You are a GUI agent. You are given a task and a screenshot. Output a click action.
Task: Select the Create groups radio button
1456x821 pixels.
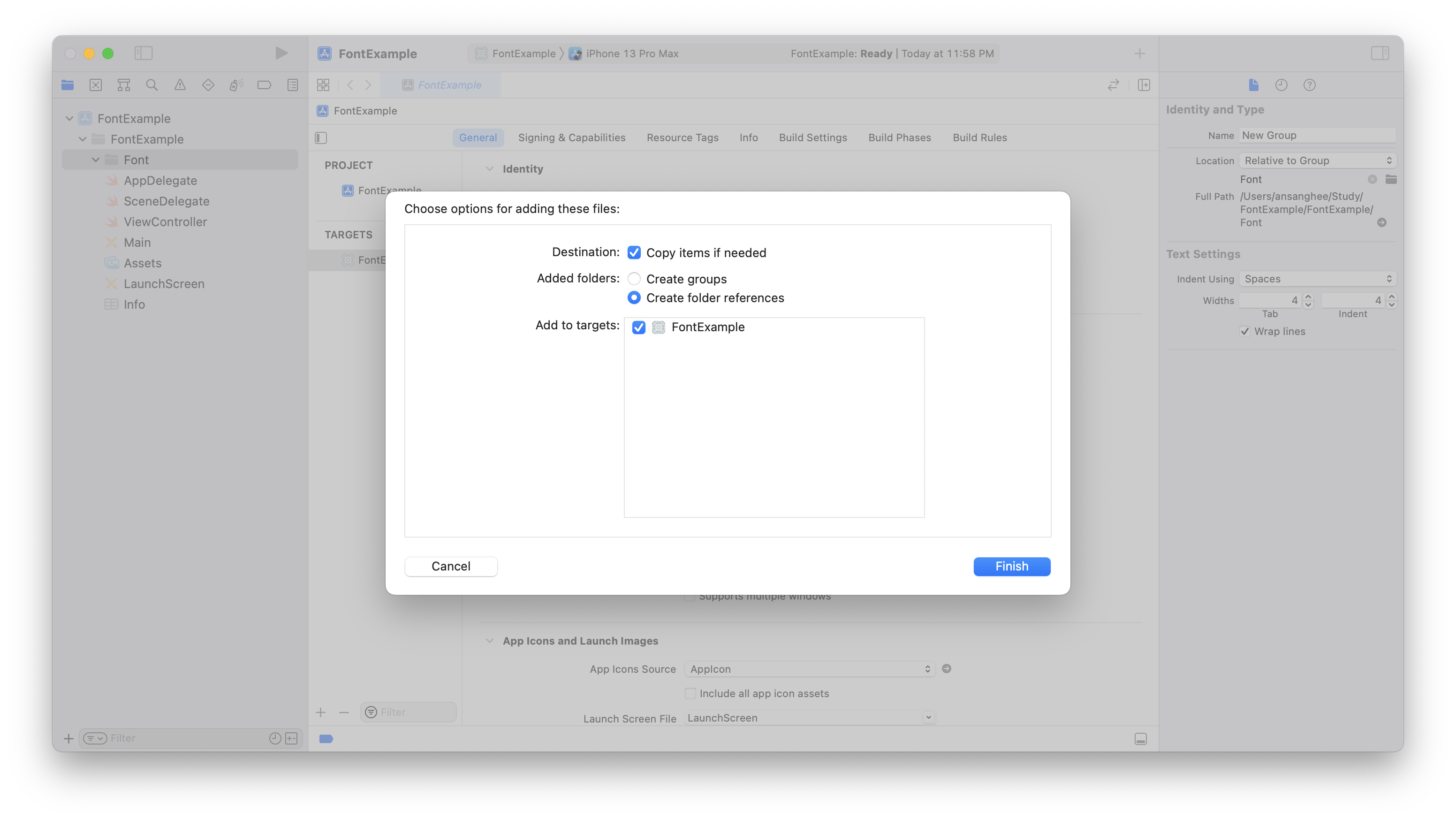(x=634, y=279)
